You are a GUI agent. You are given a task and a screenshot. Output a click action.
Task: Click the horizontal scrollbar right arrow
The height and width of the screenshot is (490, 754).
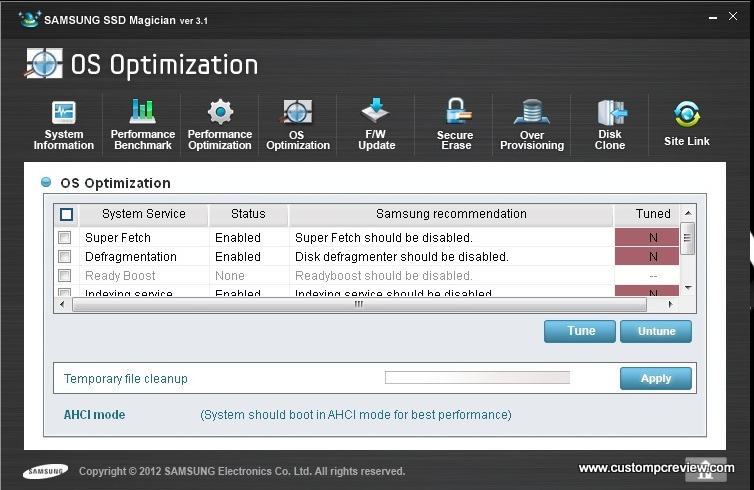pyautogui.click(x=670, y=304)
